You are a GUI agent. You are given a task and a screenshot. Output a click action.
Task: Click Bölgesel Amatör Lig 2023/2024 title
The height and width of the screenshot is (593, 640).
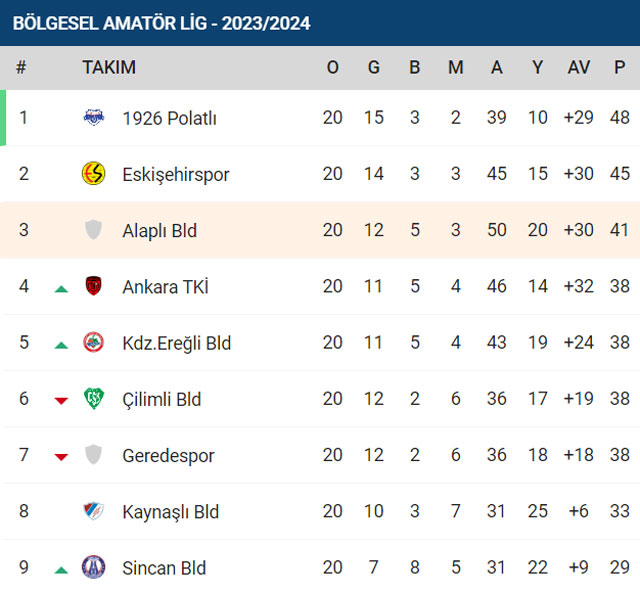click(x=162, y=23)
